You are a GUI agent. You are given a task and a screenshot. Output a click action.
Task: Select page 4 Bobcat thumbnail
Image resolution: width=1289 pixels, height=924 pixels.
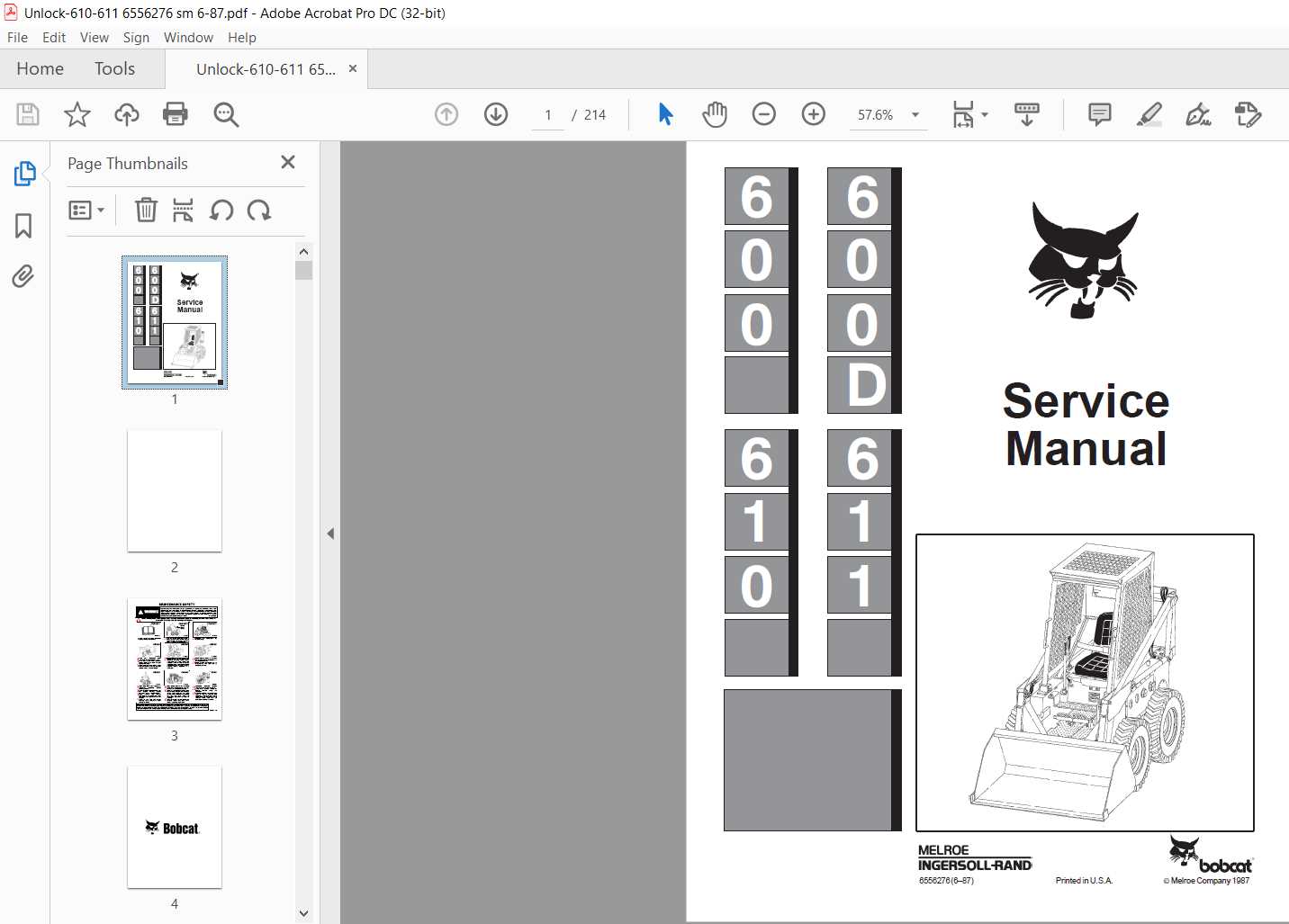point(175,828)
